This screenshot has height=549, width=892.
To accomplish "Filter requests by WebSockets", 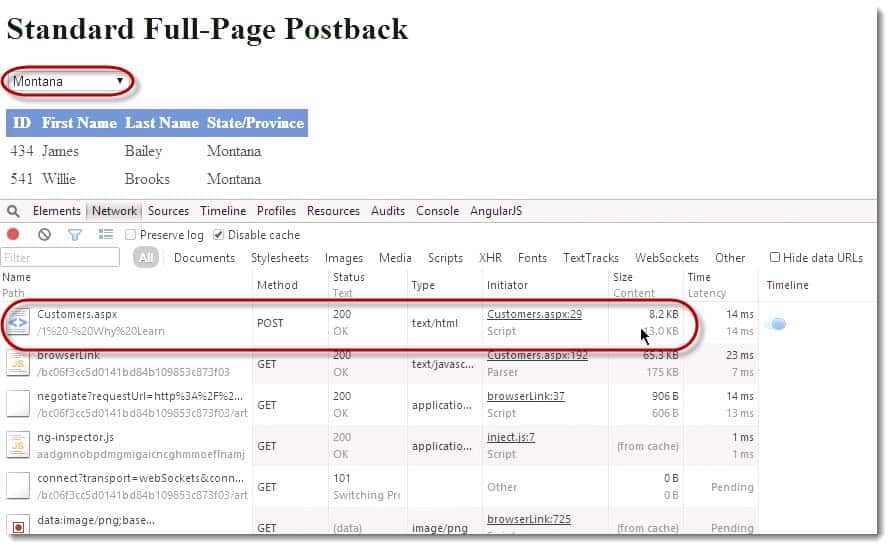I will point(667,258).
